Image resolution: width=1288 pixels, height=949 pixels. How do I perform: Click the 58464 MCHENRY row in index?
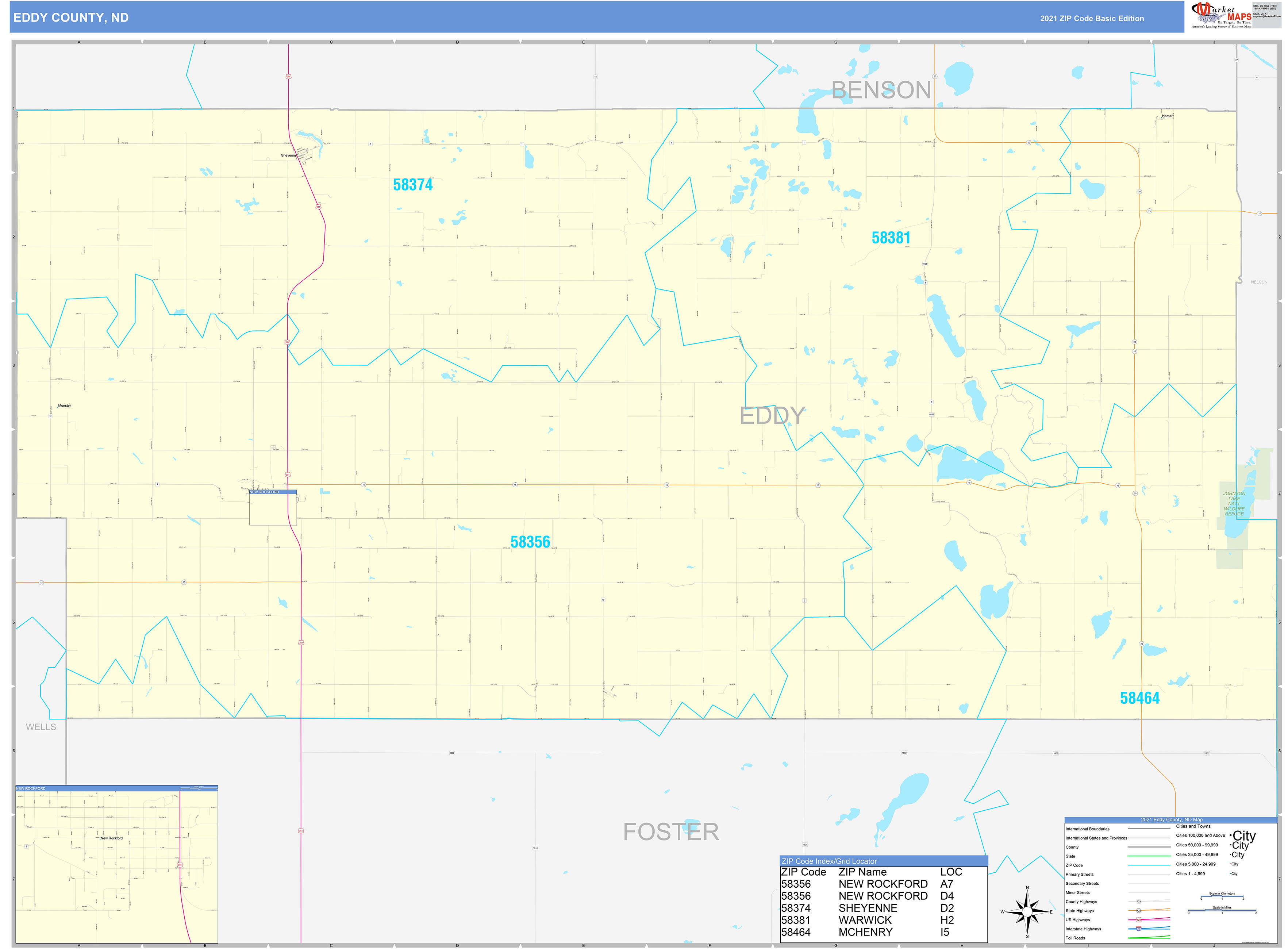pyautogui.click(x=868, y=932)
